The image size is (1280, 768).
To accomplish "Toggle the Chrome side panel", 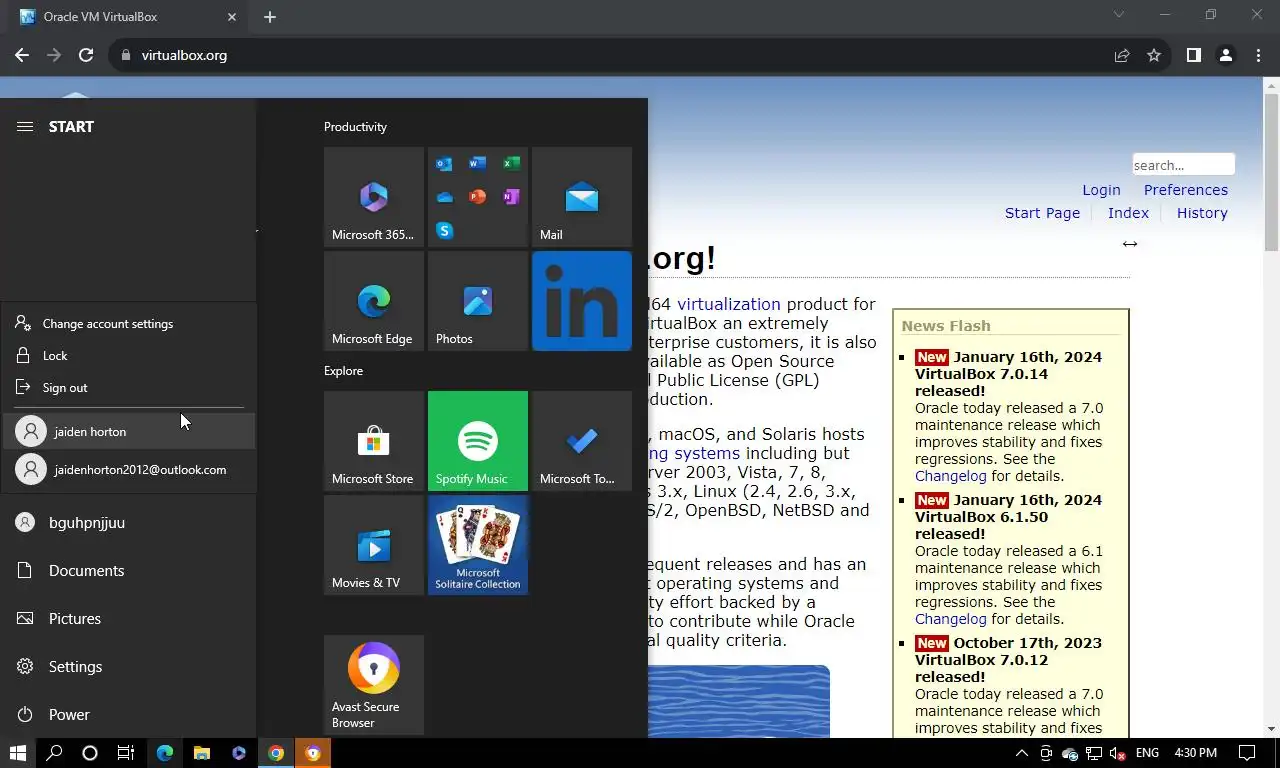I will coord(1193,55).
